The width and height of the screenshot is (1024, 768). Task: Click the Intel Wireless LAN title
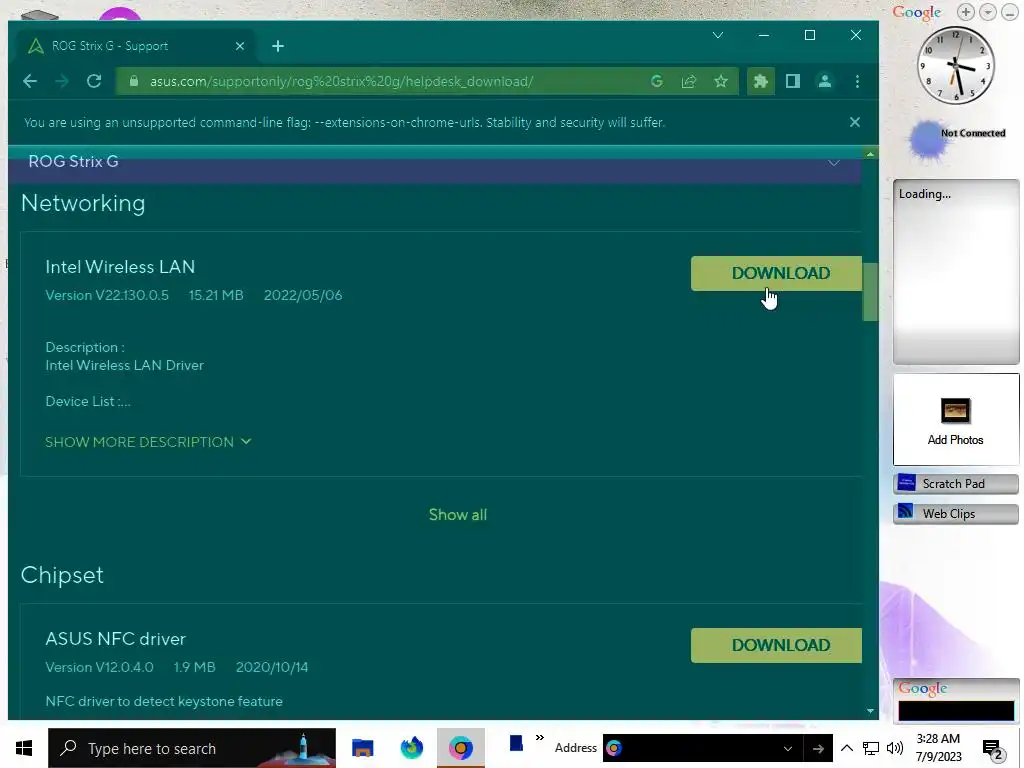[120, 267]
